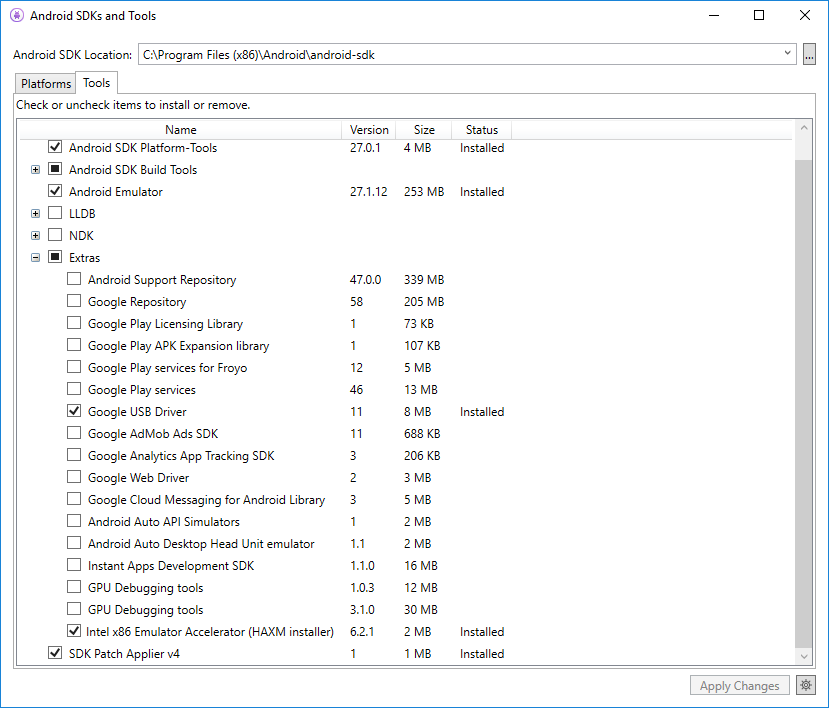Collapse the Extras tree node
The width and height of the screenshot is (829, 708).
point(35,258)
